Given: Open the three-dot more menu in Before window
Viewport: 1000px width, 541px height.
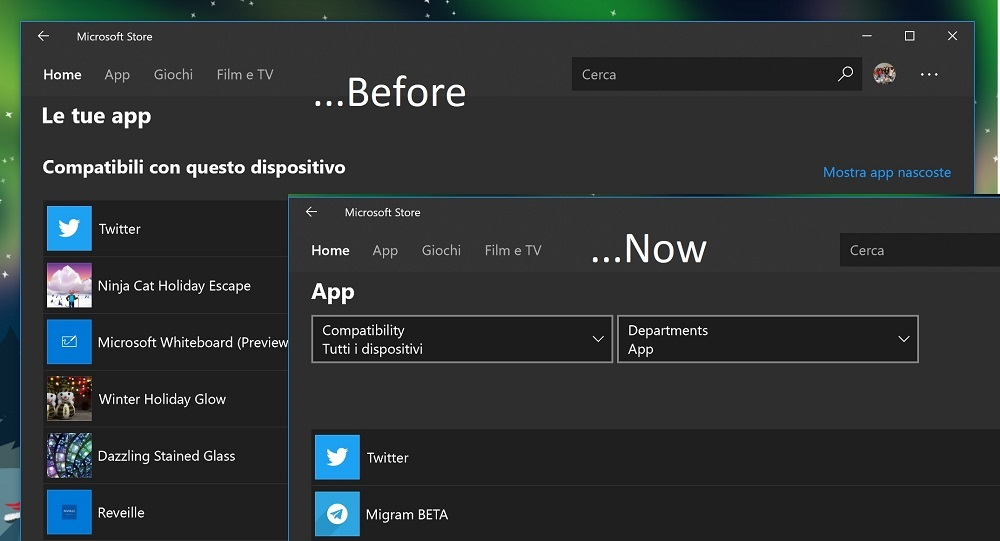Looking at the screenshot, I should (x=929, y=75).
